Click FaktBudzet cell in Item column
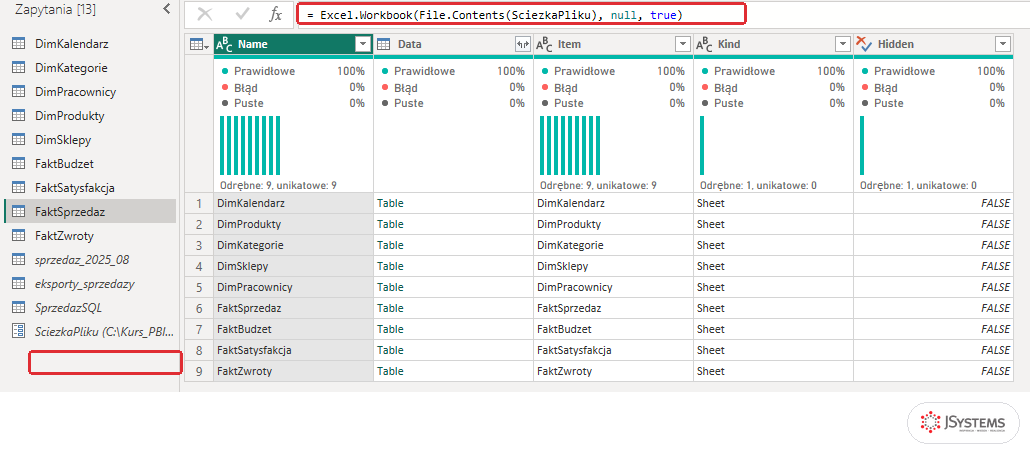This screenshot has height=454, width=1030. (x=614, y=329)
